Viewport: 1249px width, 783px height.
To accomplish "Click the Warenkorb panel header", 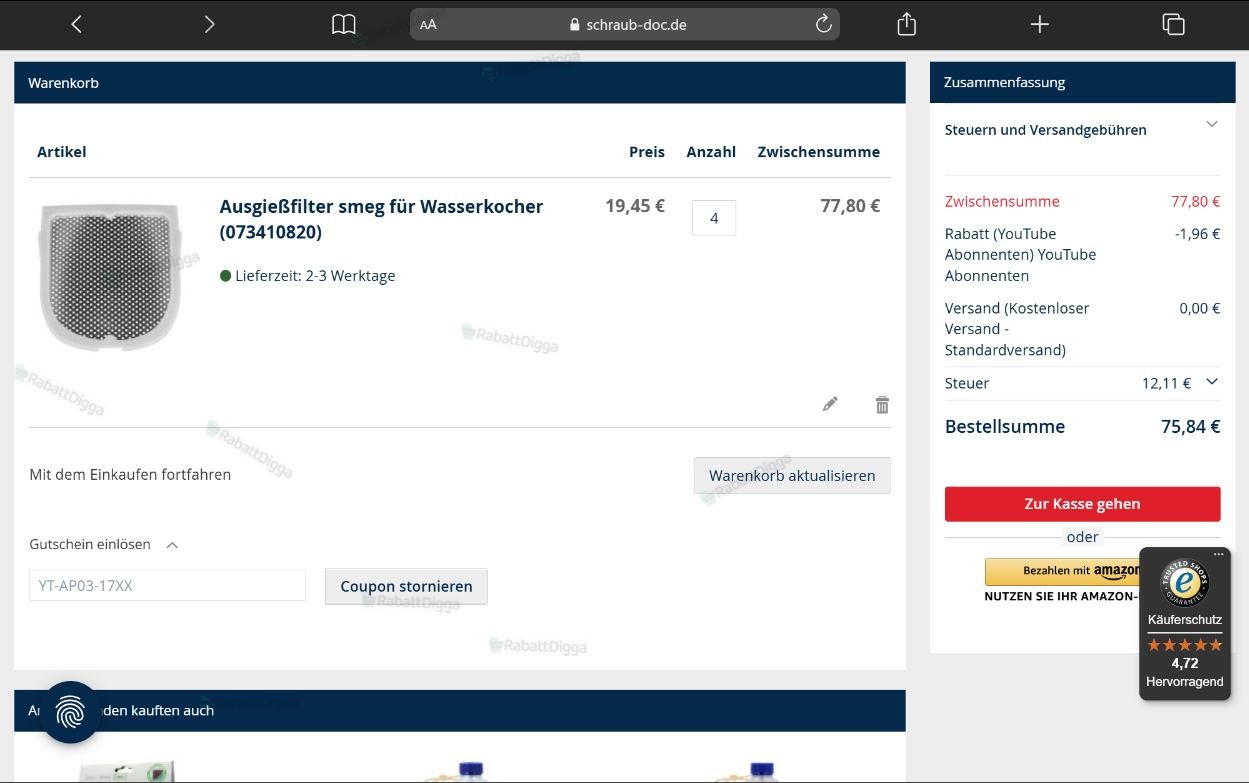I will pos(460,83).
